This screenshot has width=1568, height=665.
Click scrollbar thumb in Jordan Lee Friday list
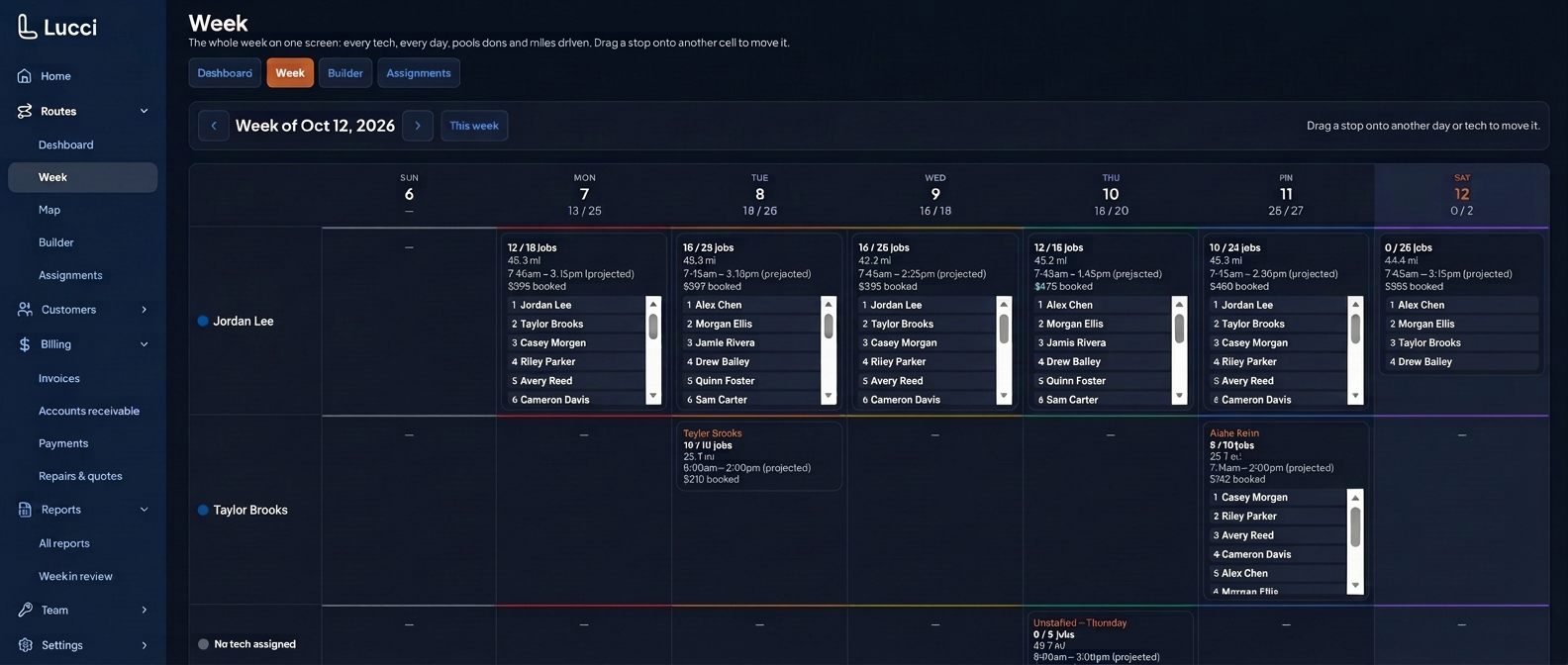click(x=1355, y=332)
